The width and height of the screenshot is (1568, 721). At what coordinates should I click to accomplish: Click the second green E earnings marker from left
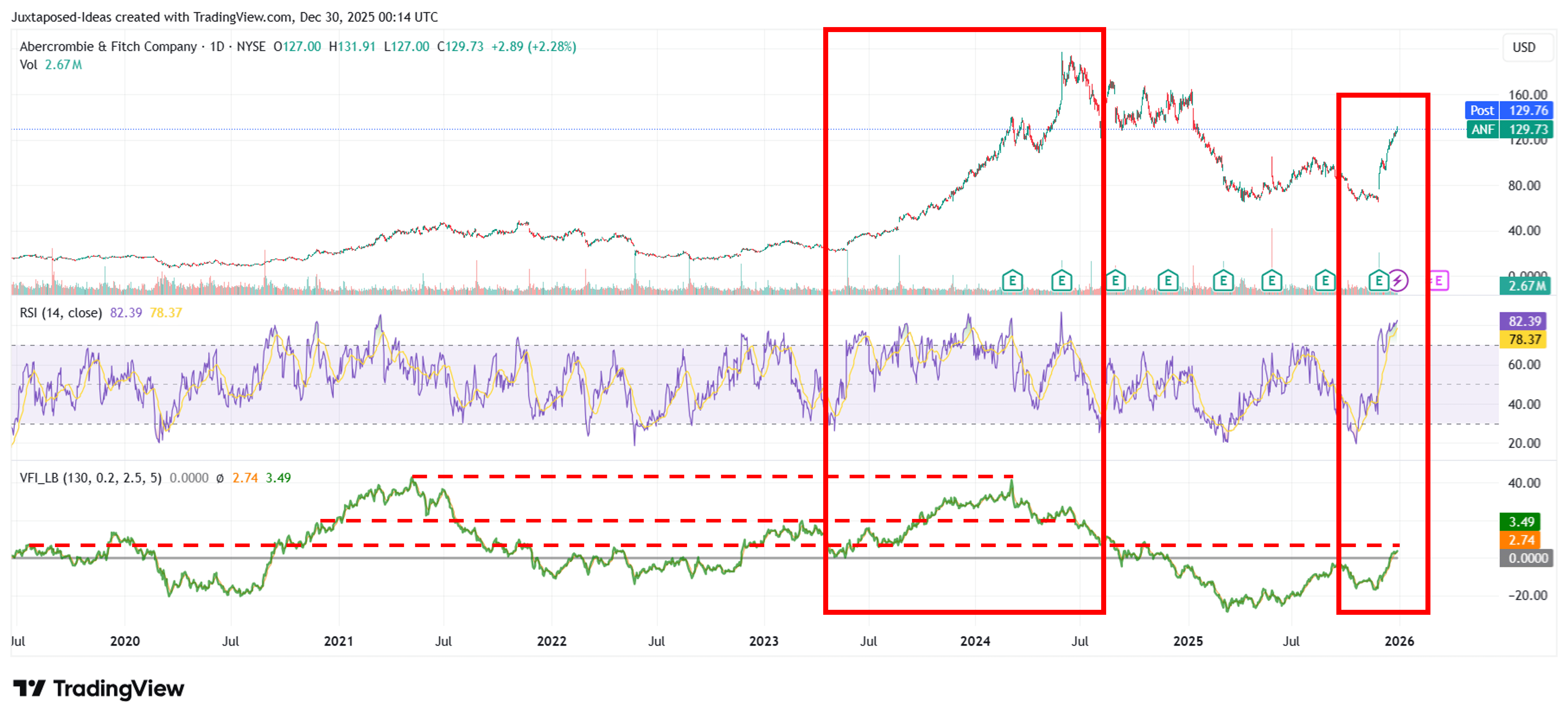click(x=1062, y=281)
